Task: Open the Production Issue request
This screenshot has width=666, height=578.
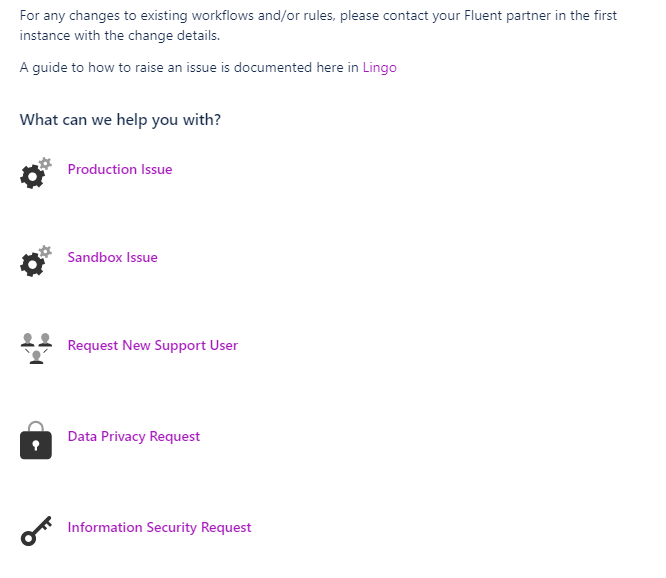Action: 120,169
